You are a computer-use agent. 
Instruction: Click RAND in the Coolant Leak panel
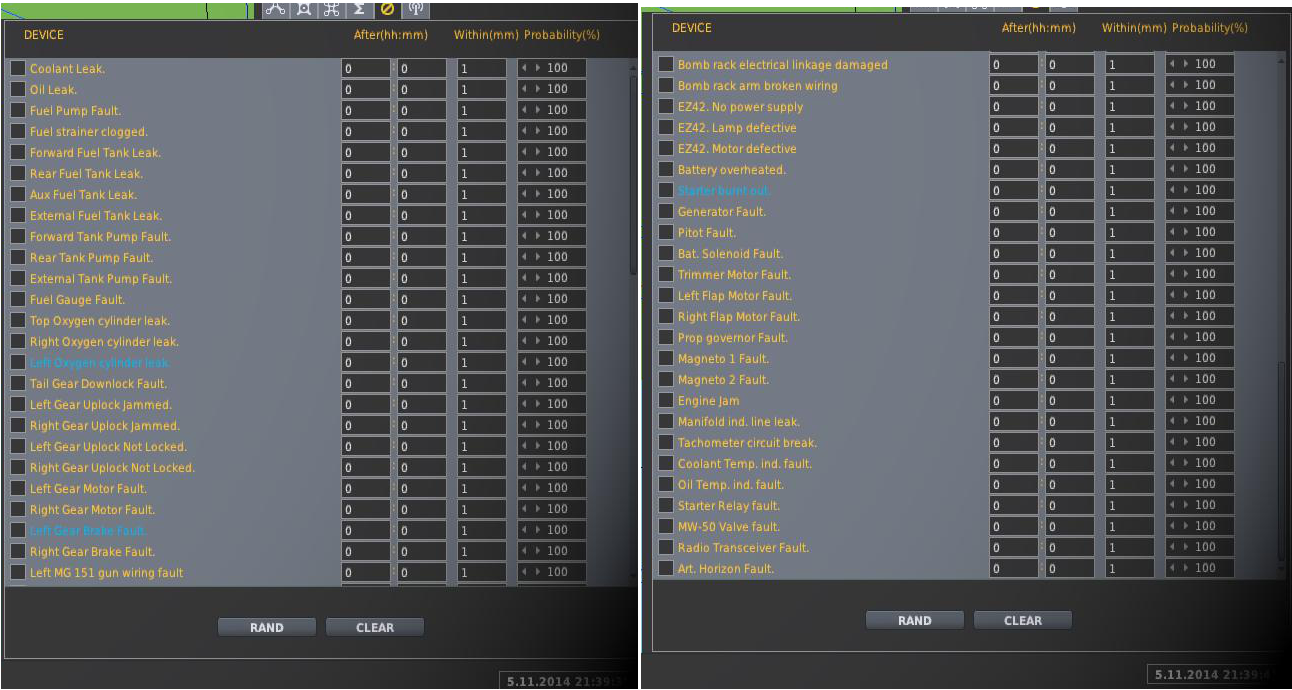(x=267, y=627)
